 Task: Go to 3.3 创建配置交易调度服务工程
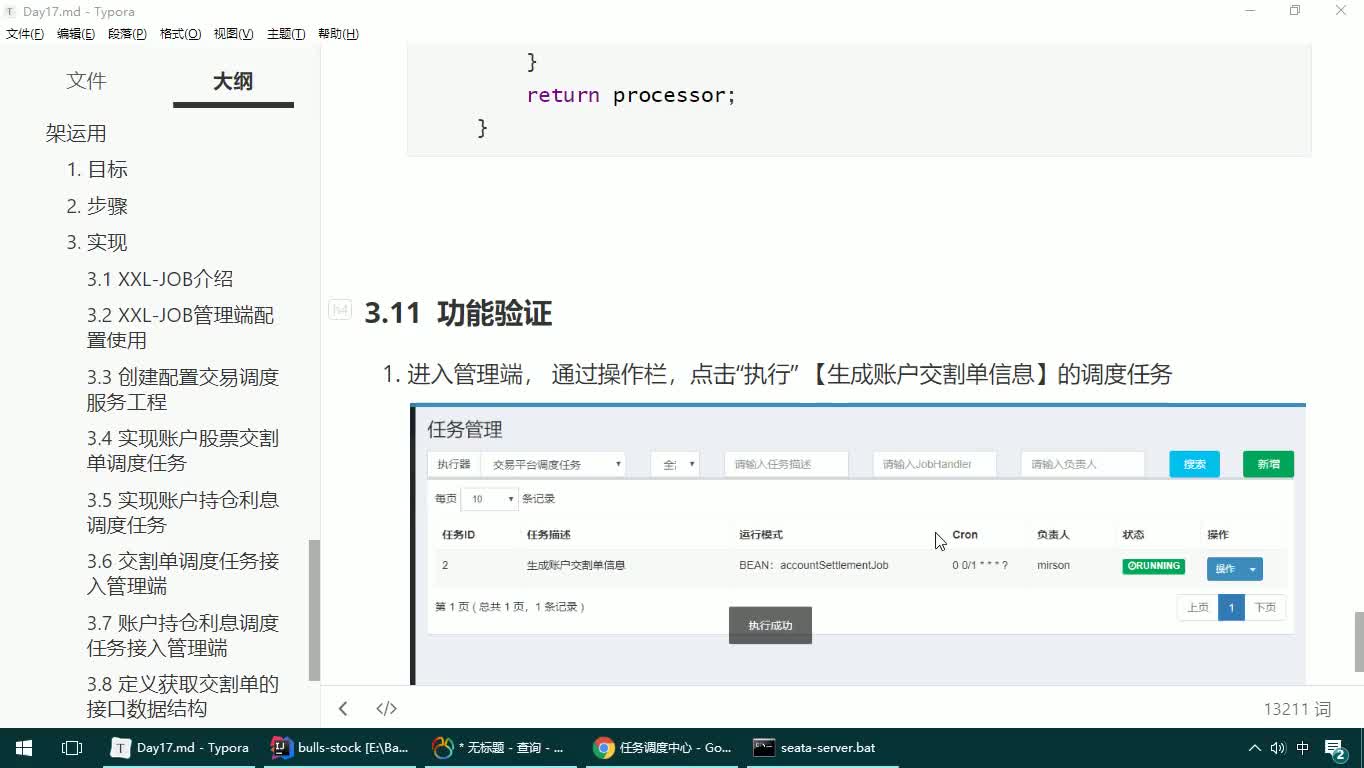(x=183, y=390)
